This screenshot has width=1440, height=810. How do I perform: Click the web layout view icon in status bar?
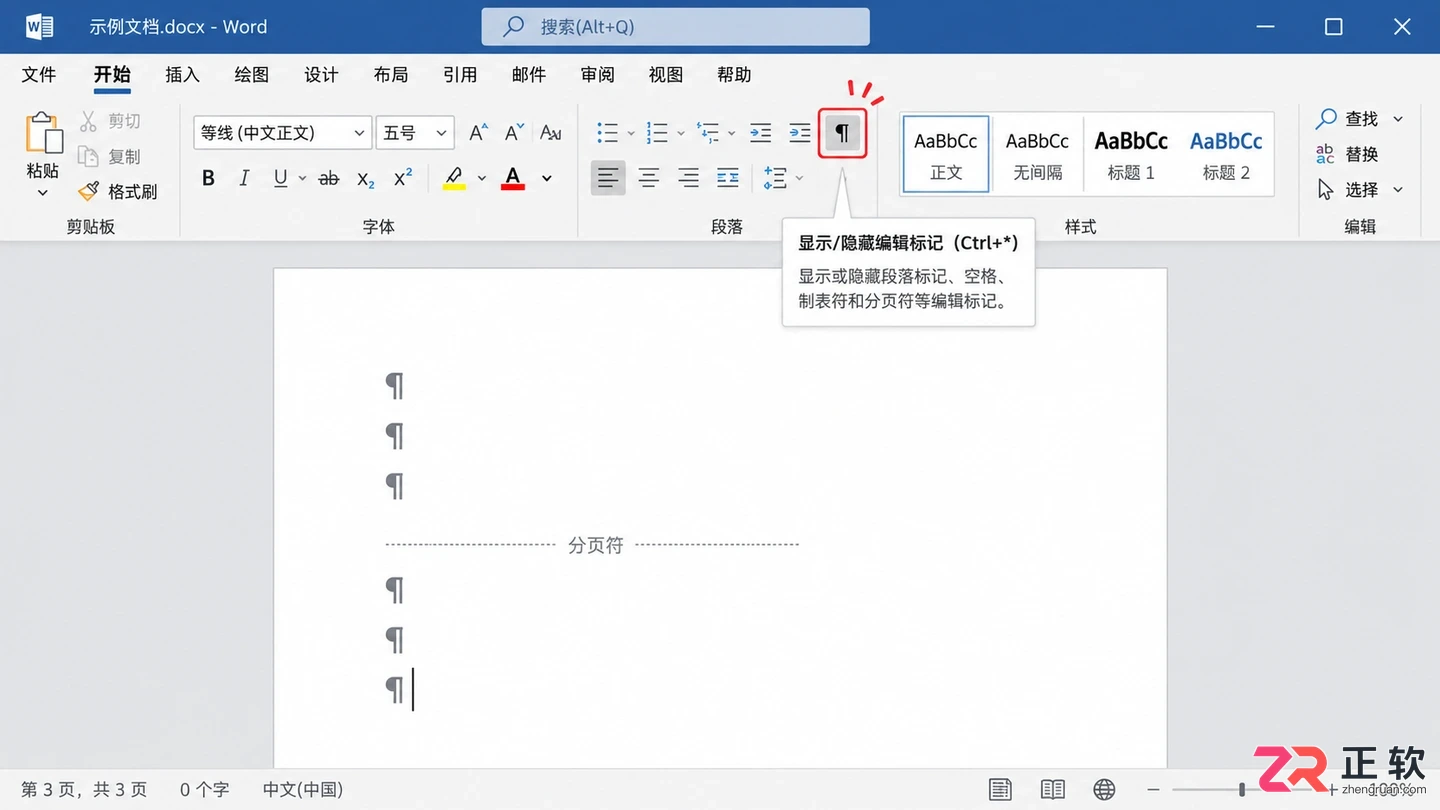1104,790
